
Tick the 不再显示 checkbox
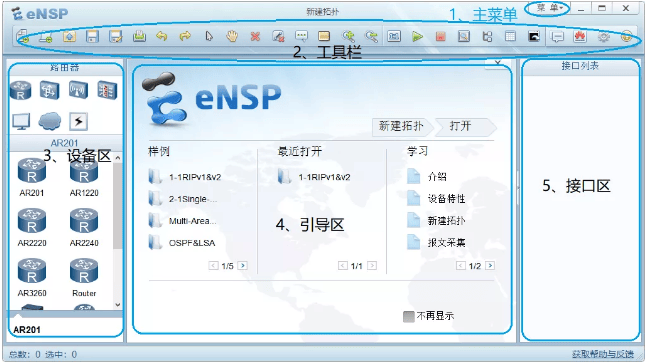(409, 317)
